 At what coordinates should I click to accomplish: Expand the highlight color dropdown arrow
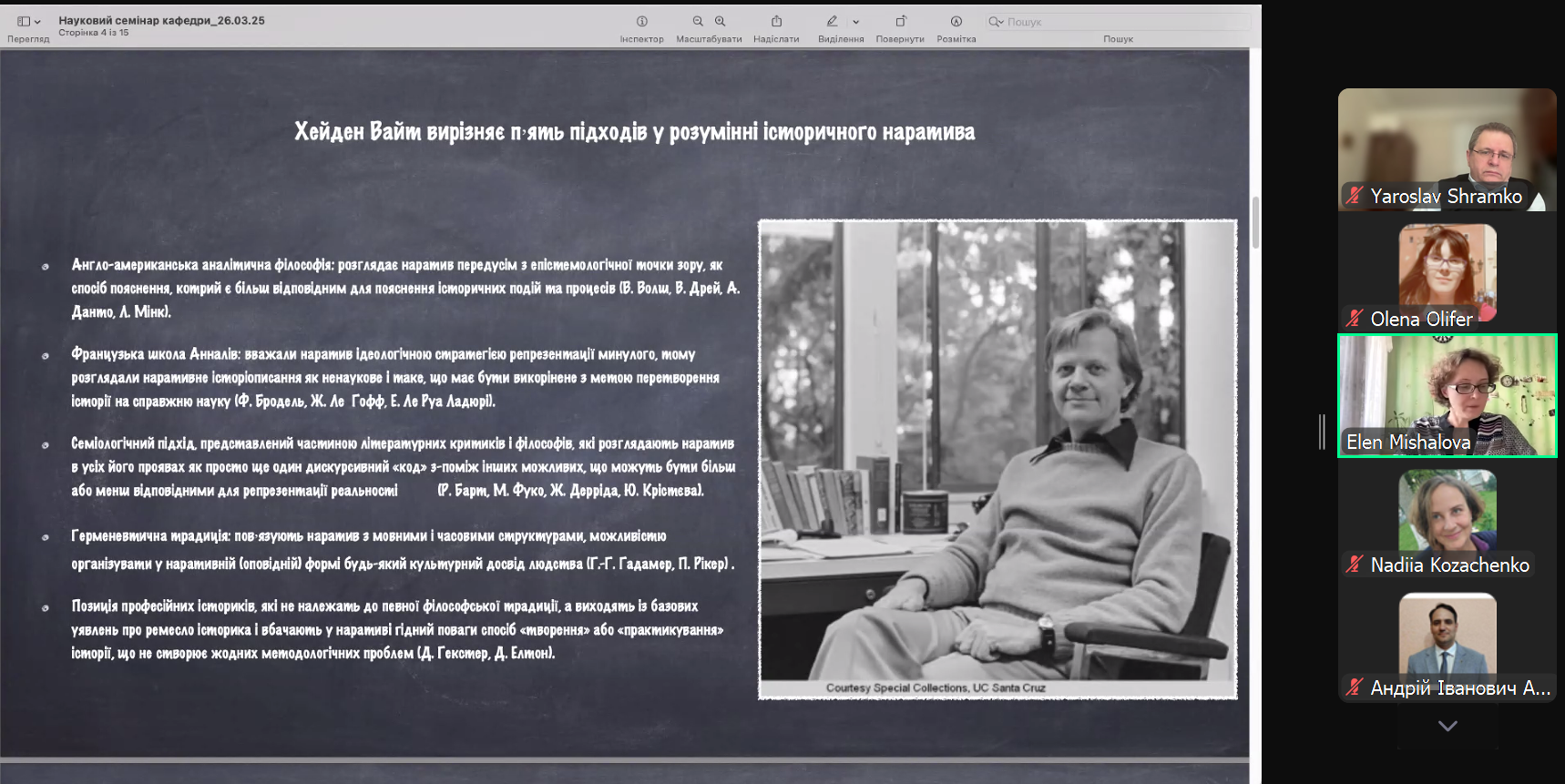855,22
